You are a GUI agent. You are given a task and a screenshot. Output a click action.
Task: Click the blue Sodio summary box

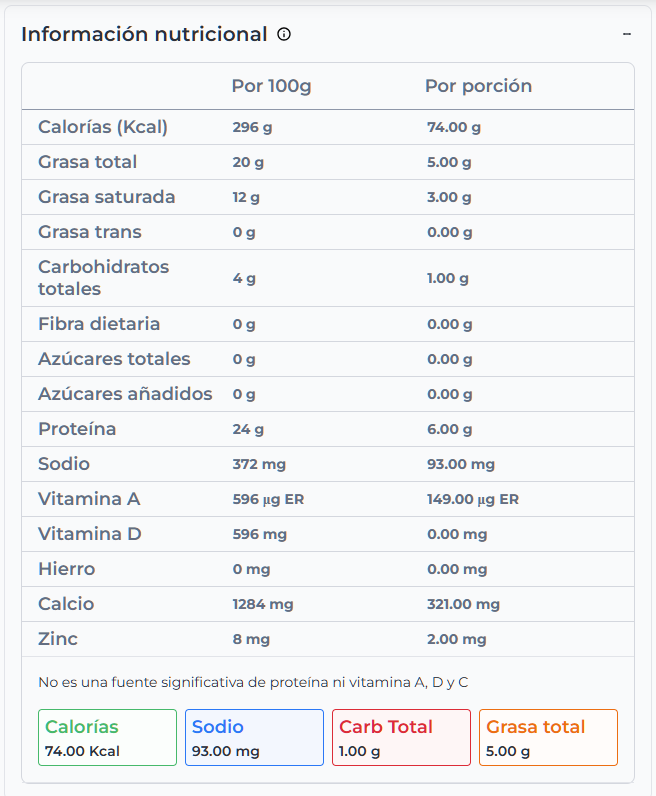pyautogui.click(x=254, y=738)
